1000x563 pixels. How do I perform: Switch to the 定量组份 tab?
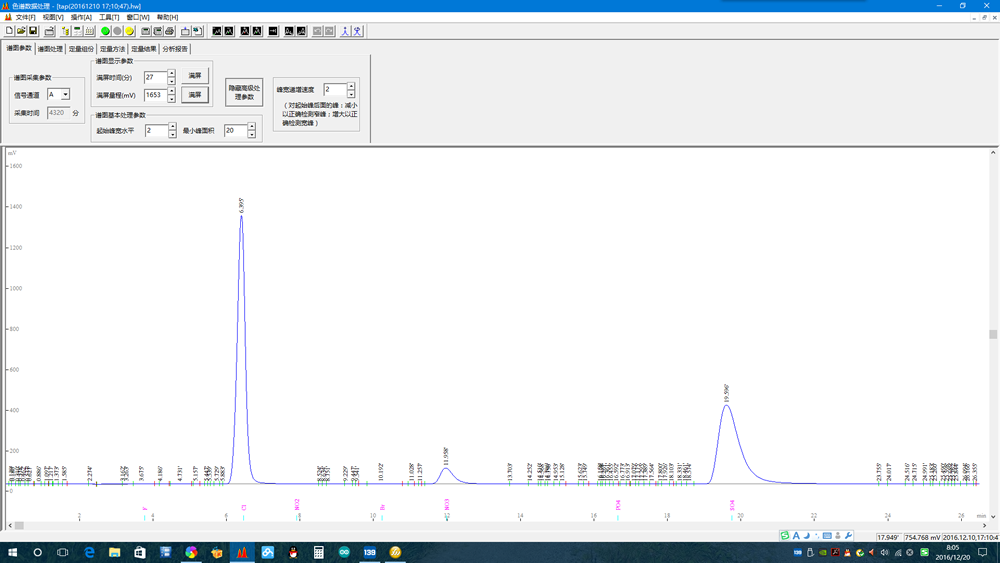click(x=81, y=49)
